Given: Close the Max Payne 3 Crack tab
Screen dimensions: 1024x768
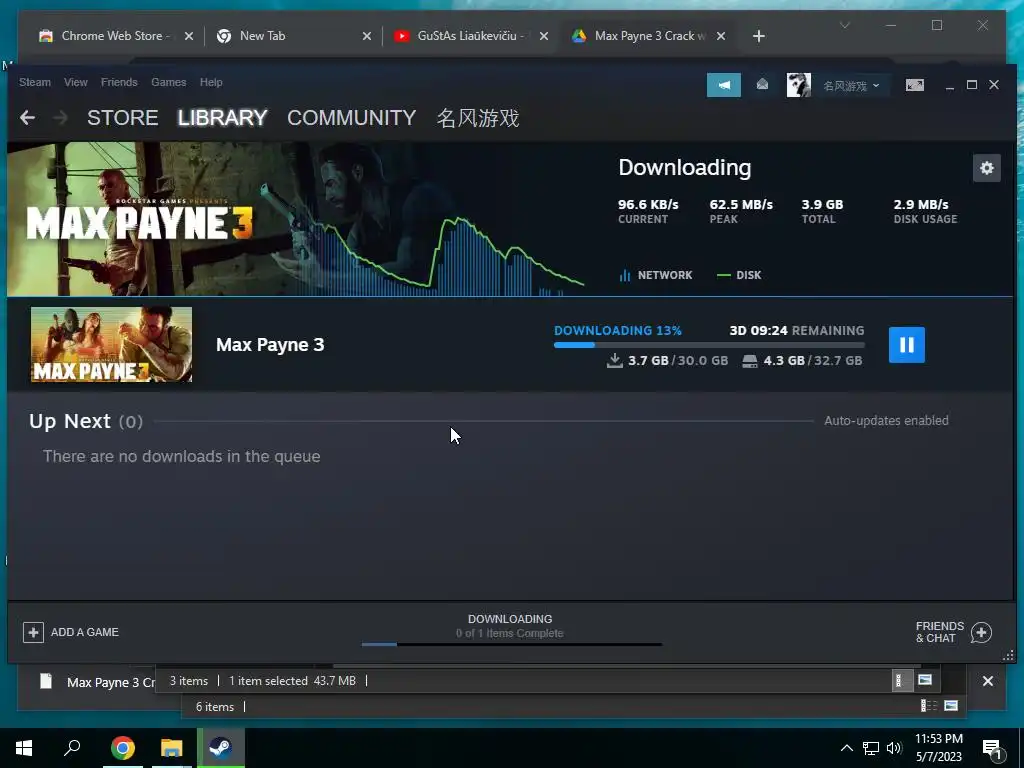Looking at the screenshot, I should 720,37.
